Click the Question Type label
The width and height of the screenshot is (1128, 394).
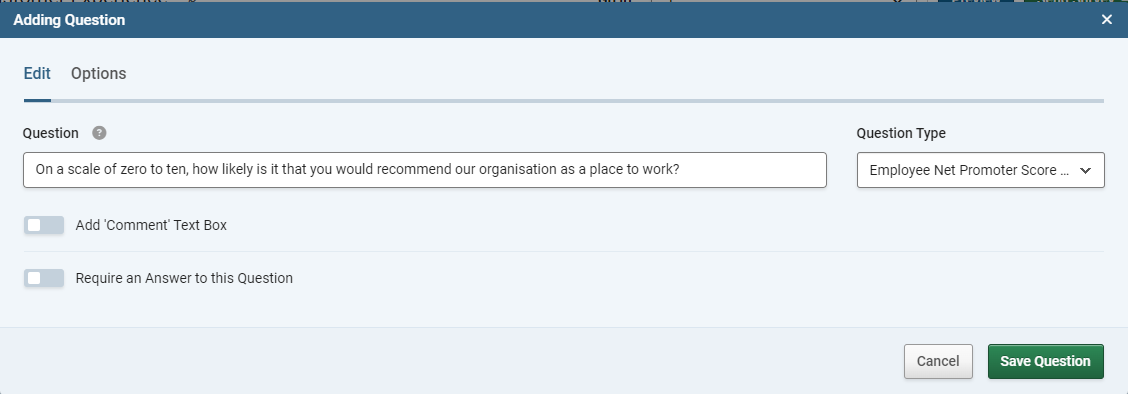[901, 133]
